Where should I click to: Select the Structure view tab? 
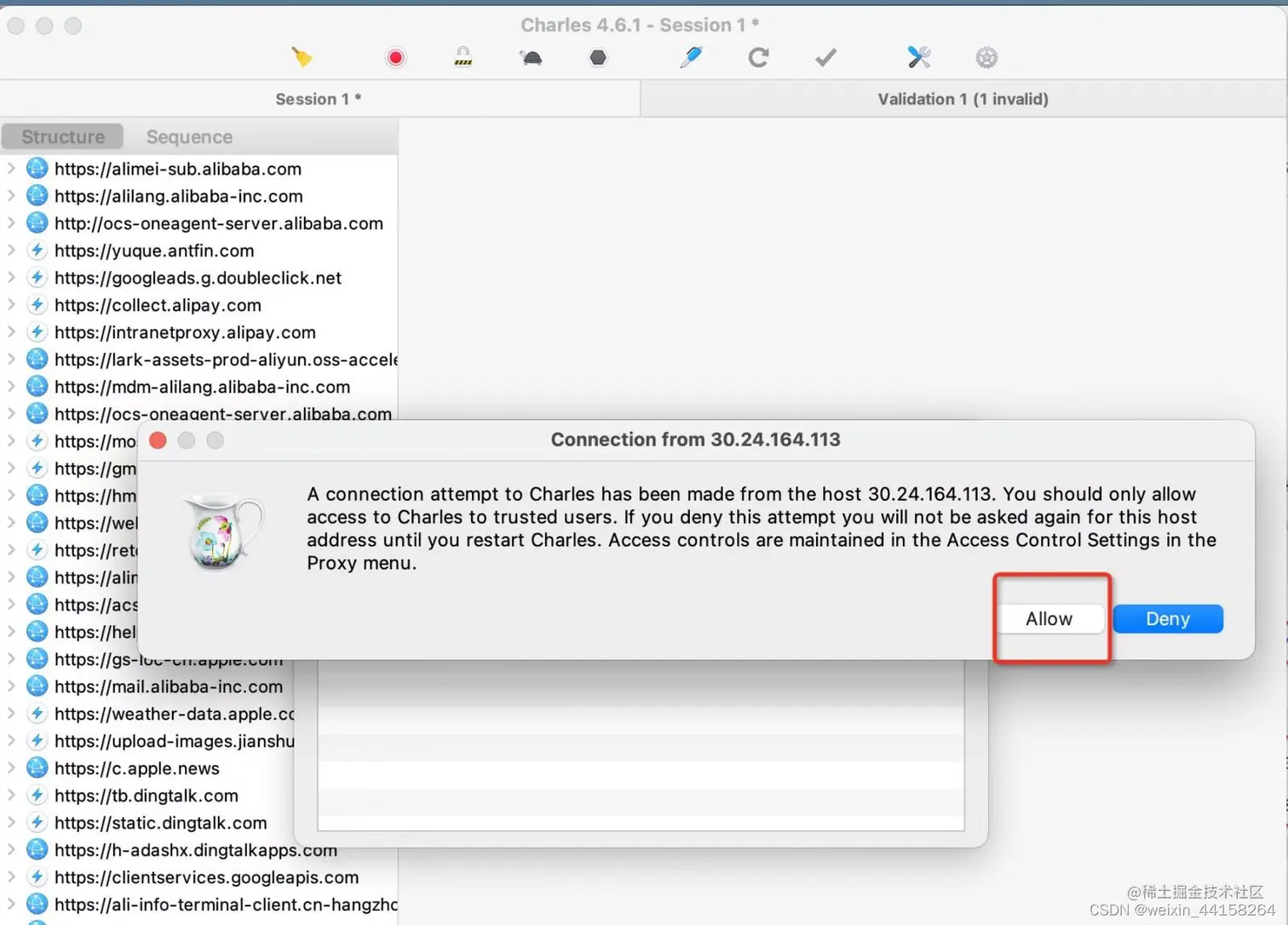63,136
